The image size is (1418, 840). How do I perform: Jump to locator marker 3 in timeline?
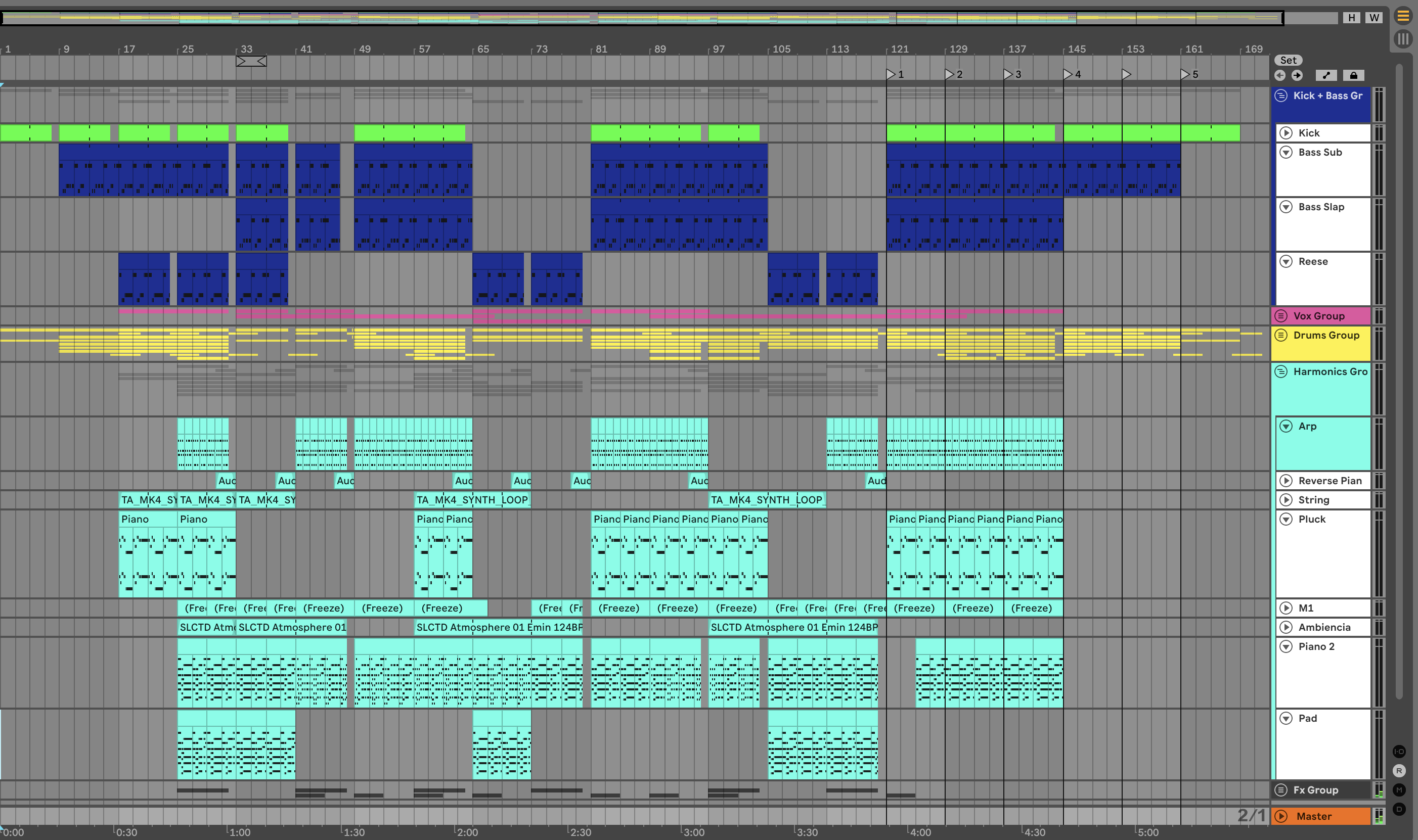(x=1008, y=74)
